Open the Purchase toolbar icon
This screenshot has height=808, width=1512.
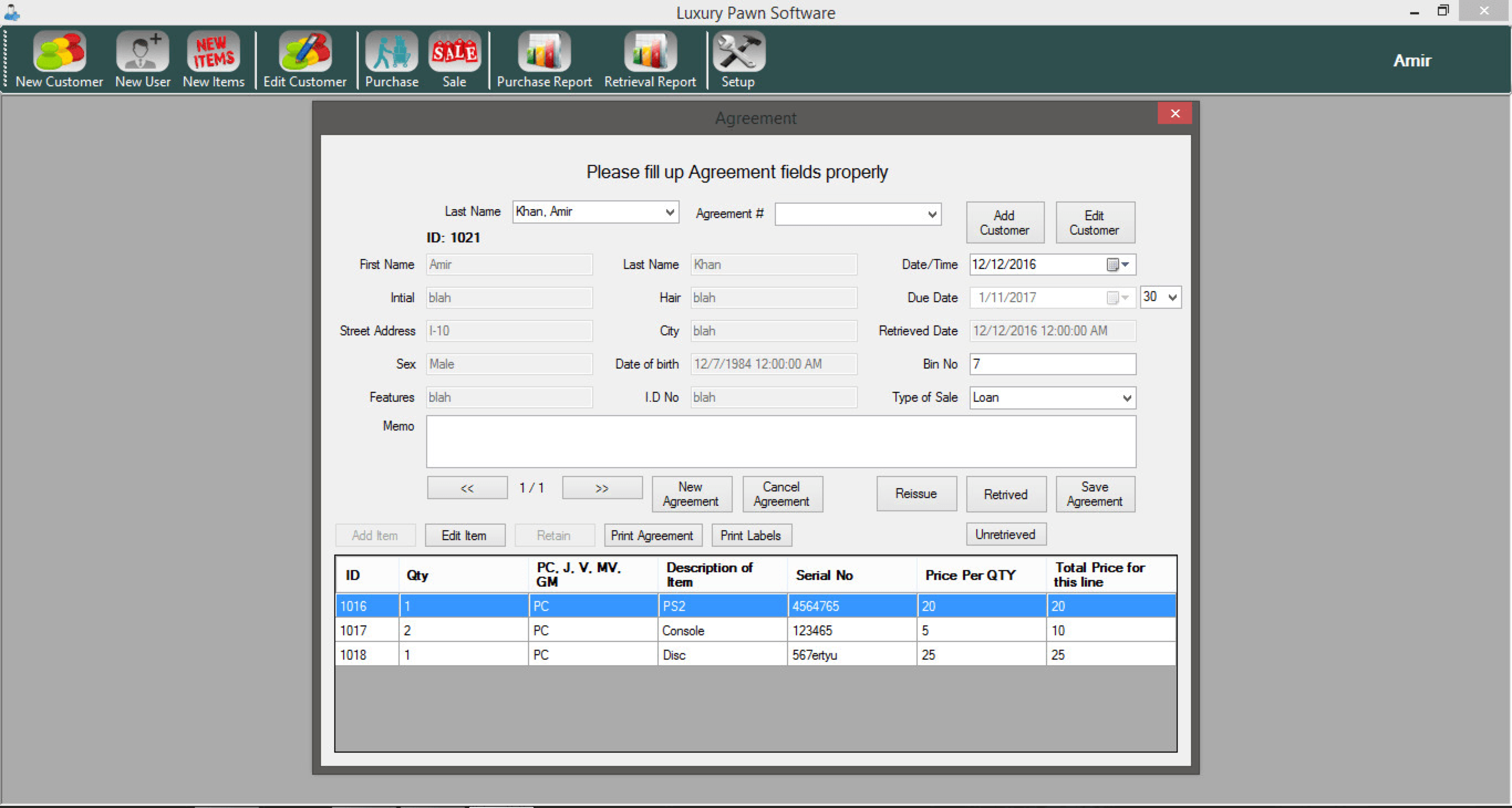click(391, 59)
